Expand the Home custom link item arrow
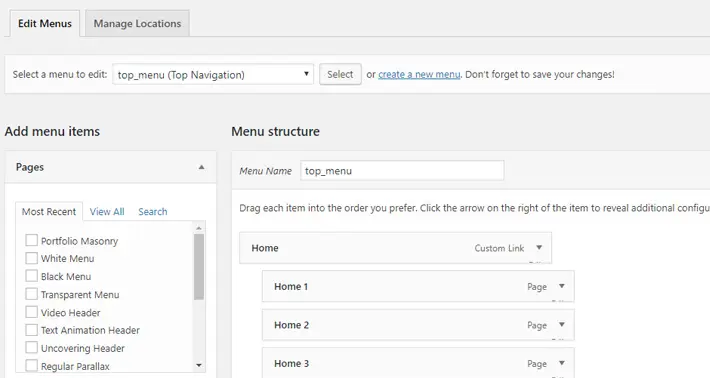The height and width of the screenshot is (378, 710). click(x=539, y=247)
